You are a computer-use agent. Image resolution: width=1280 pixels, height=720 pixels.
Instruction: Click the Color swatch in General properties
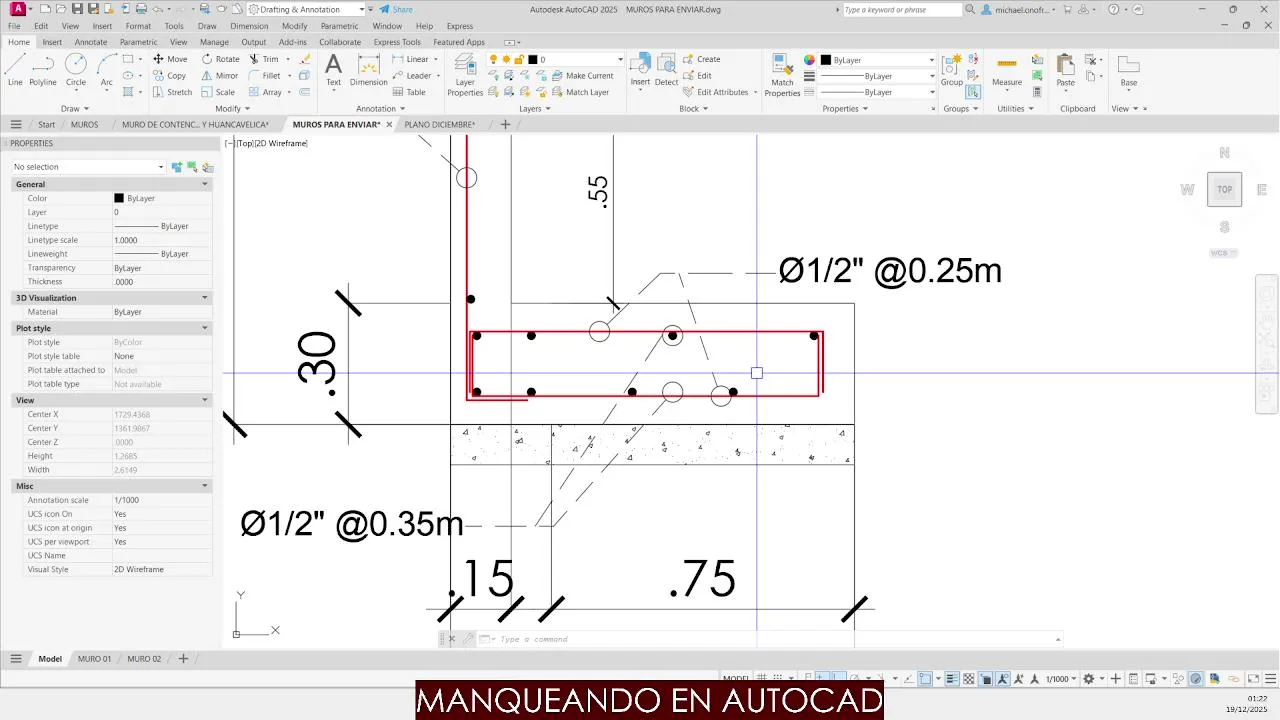click(119, 198)
